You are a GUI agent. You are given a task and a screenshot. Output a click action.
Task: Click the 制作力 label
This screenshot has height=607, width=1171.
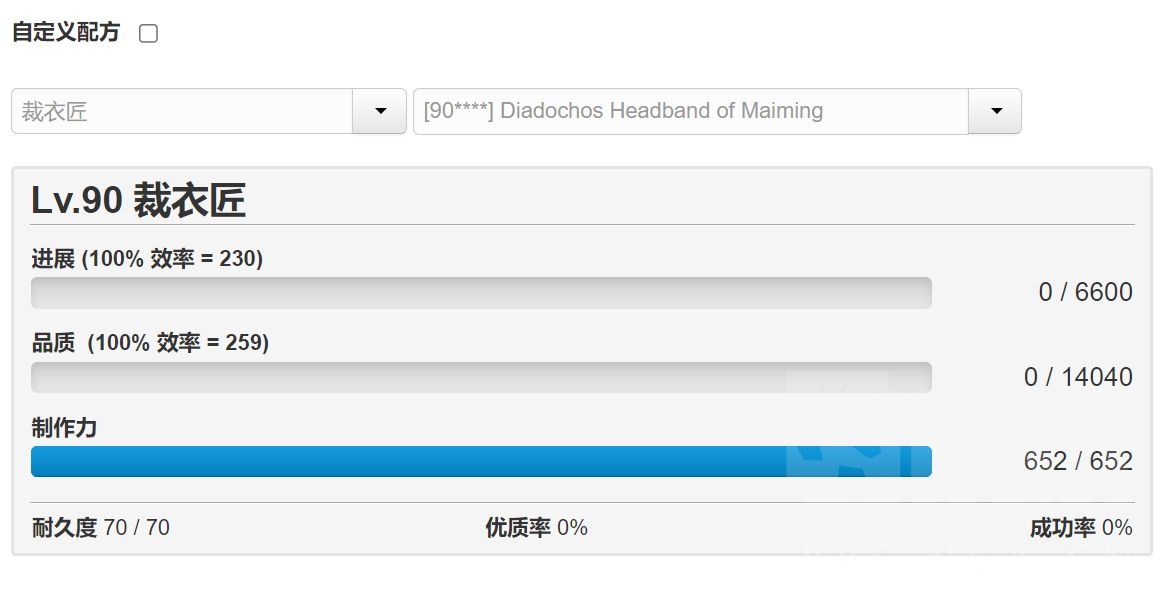point(64,428)
